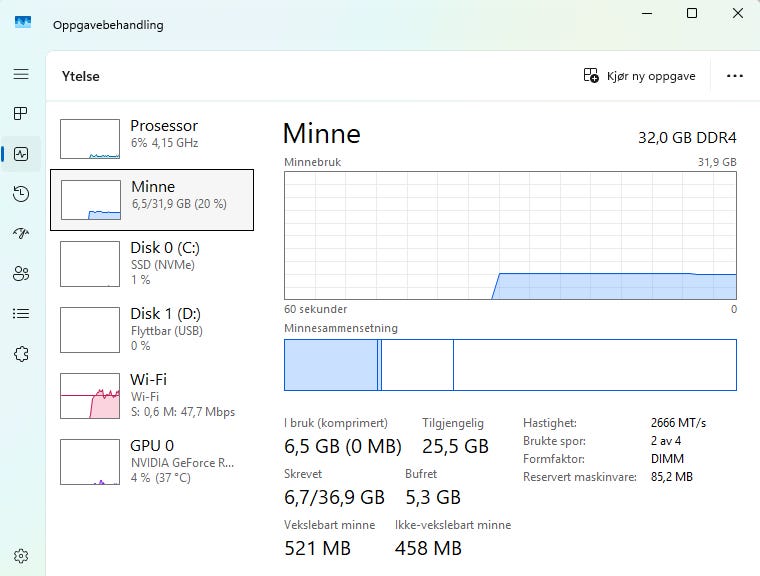Viewport: 760px width, 576px height.
Task: Click the Brukte spor 2 av 4 value
Action: coord(666,441)
